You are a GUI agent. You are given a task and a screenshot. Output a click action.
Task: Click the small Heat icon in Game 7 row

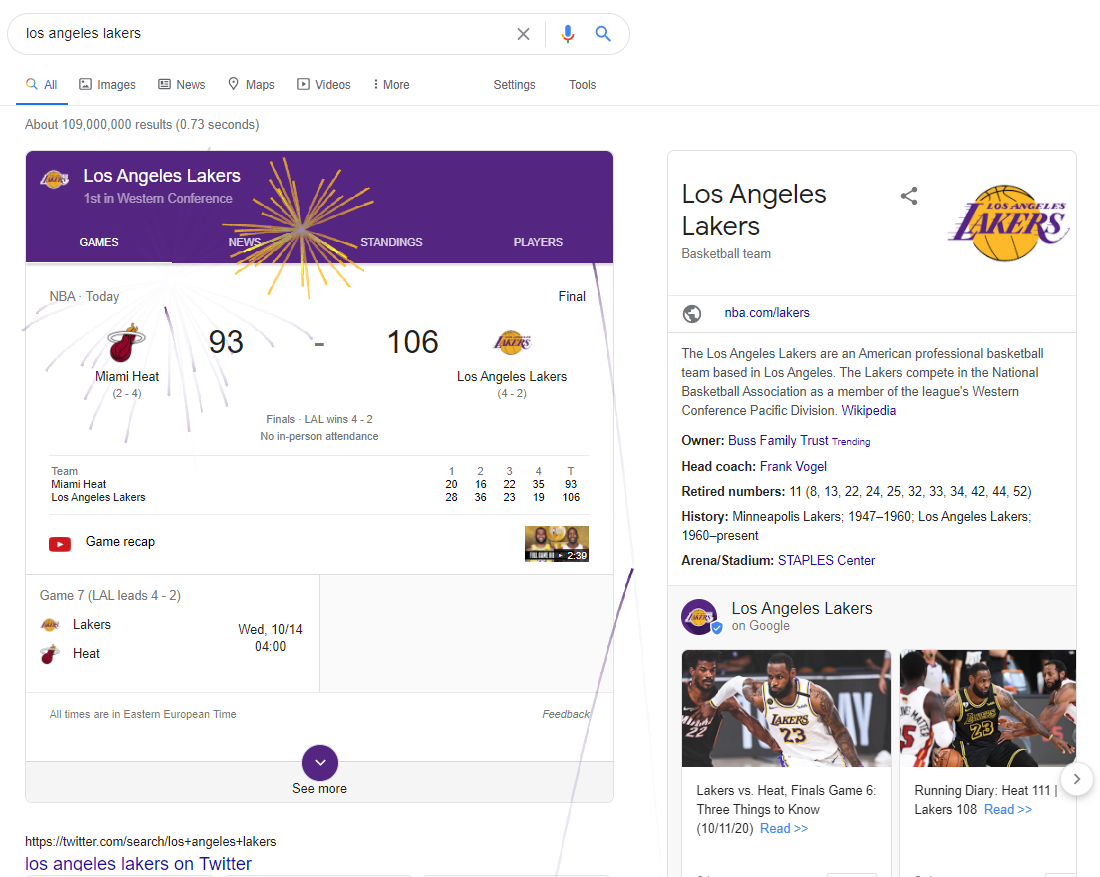click(50, 654)
